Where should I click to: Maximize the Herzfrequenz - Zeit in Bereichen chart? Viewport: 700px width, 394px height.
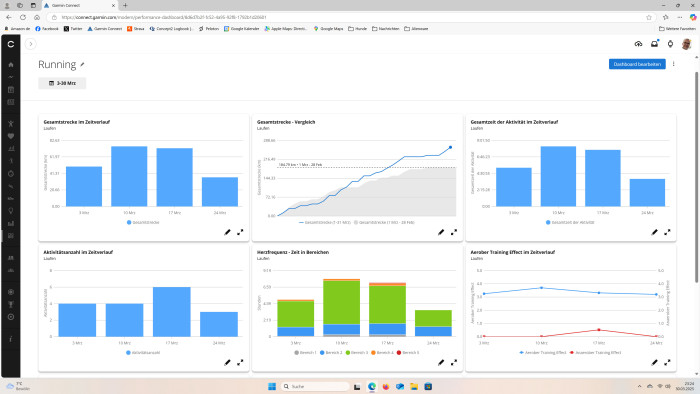(454, 362)
